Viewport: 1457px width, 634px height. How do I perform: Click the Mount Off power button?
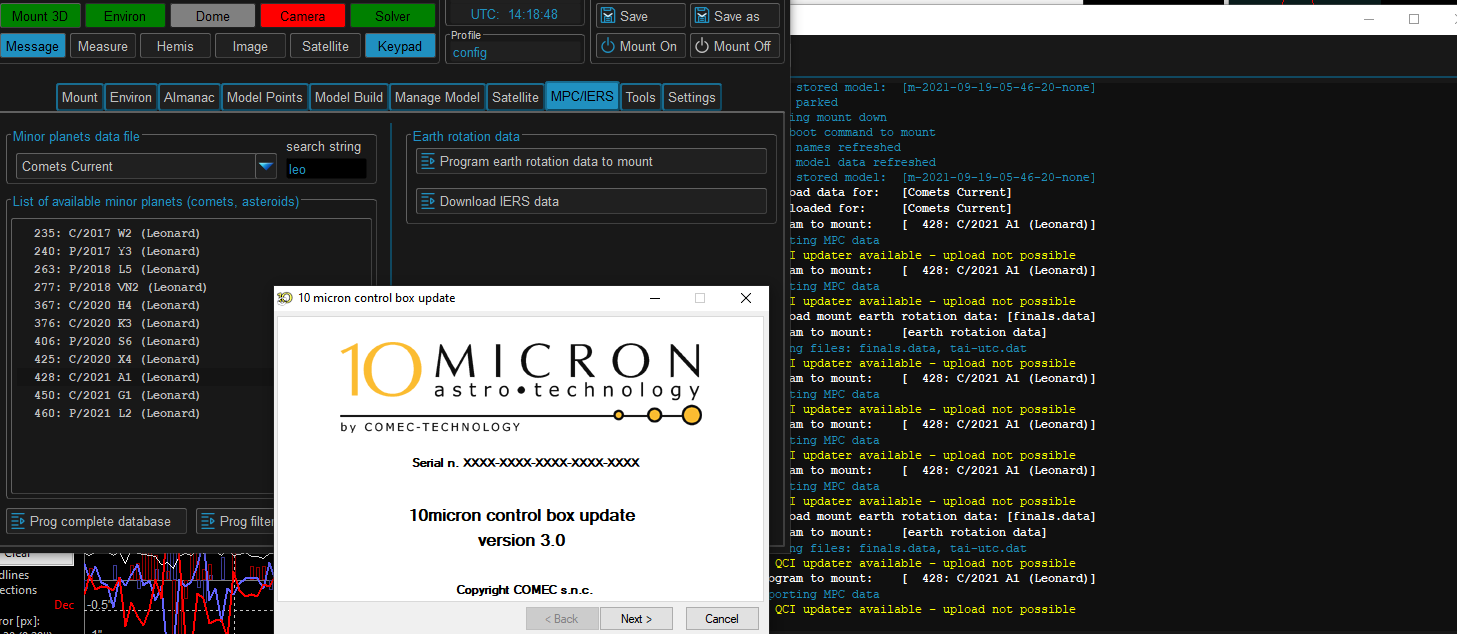coord(735,46)
